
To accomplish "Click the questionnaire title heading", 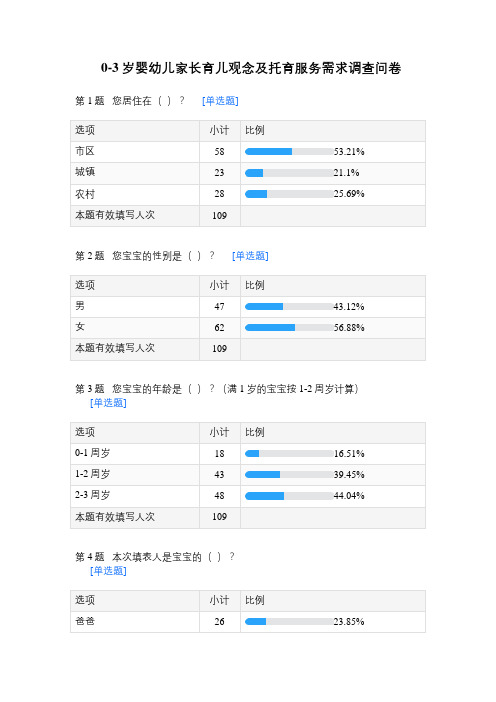I will coord(251,68).
